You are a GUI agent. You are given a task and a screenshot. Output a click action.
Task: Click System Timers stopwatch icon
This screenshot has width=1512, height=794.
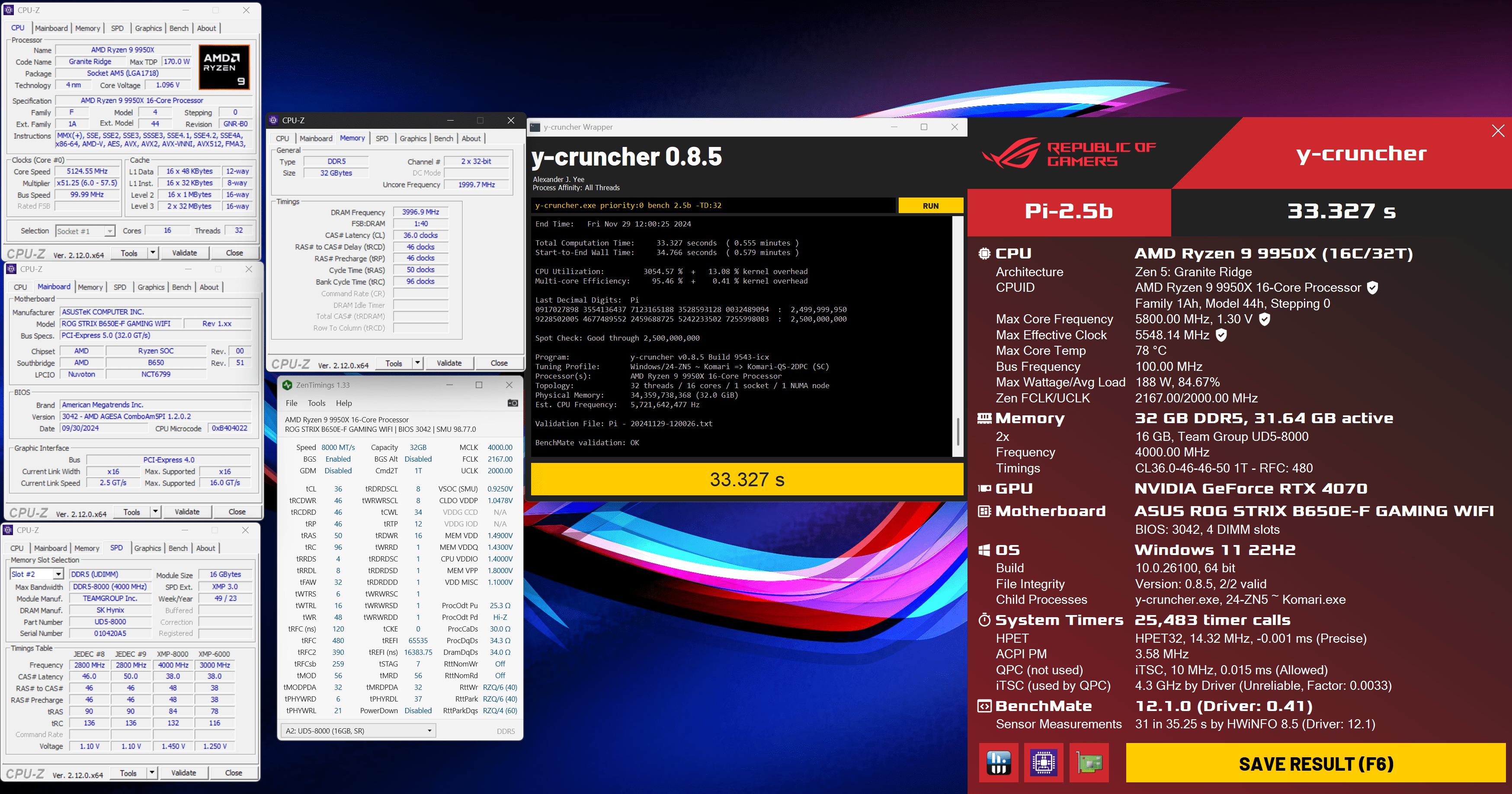pos(984,620)
